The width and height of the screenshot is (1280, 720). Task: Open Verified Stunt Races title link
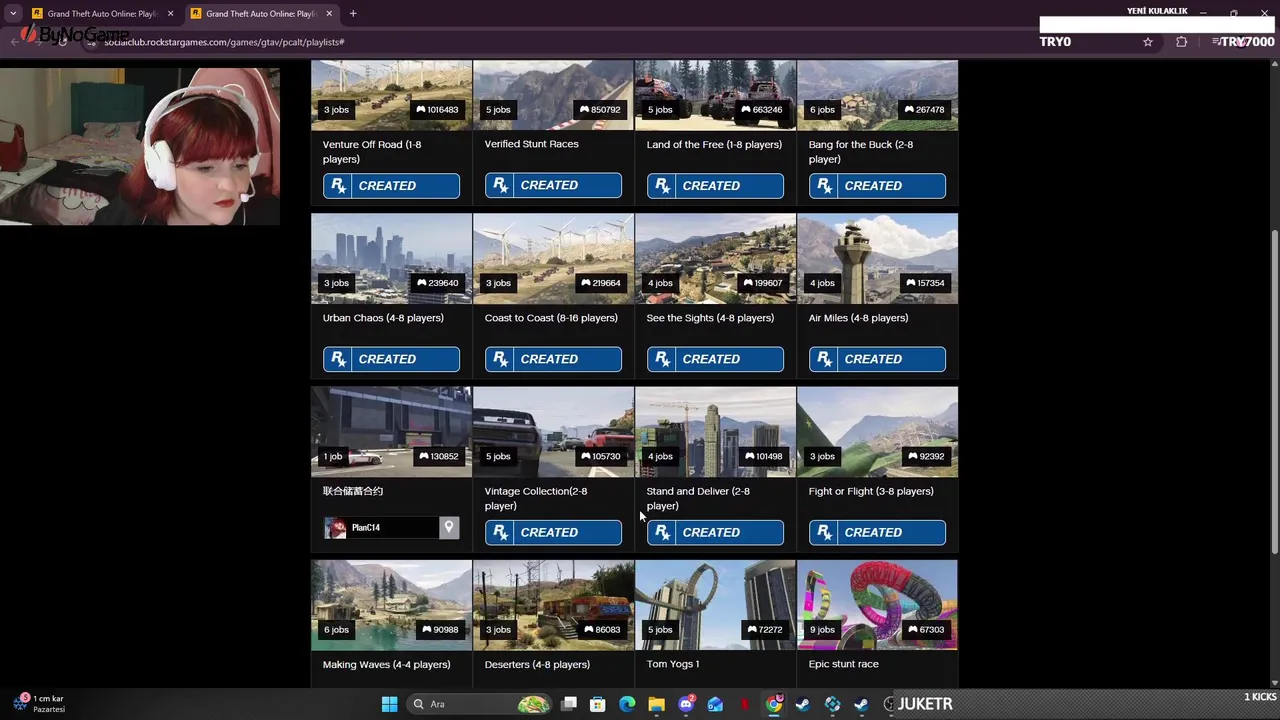pos(531,144)
